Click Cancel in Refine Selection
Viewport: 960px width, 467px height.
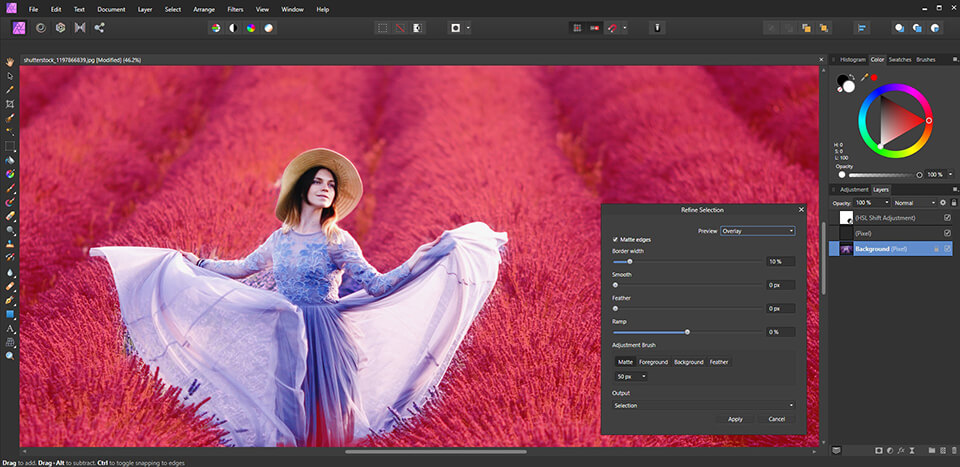[776, 419]
